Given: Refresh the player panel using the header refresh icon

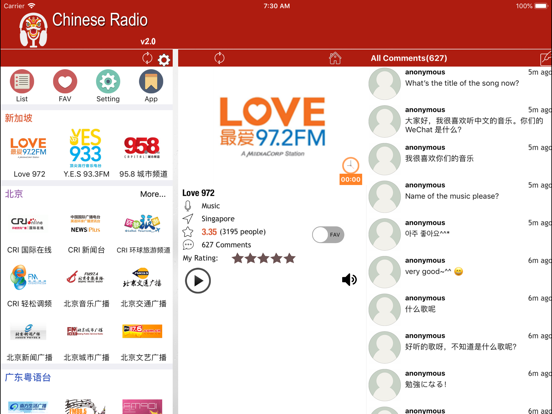Looking at the screenshot, I should pos(219,58).
